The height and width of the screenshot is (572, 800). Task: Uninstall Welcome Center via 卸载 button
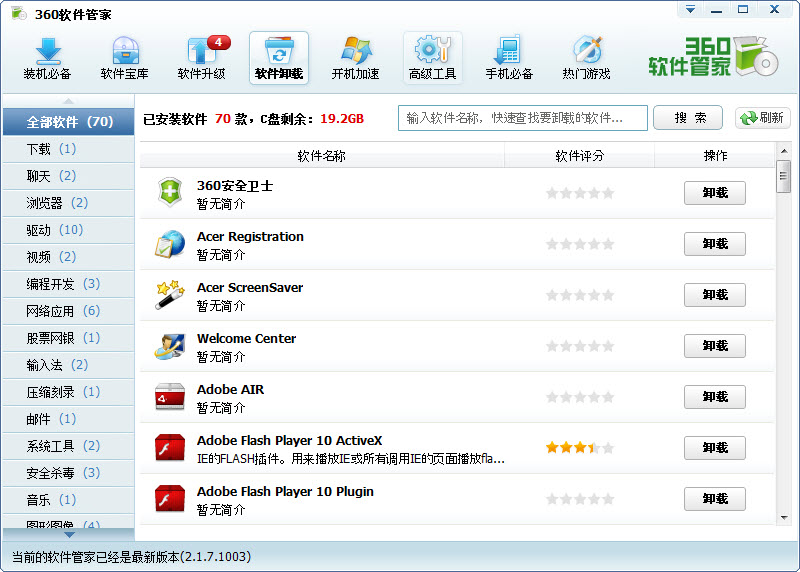click(714, 346)
